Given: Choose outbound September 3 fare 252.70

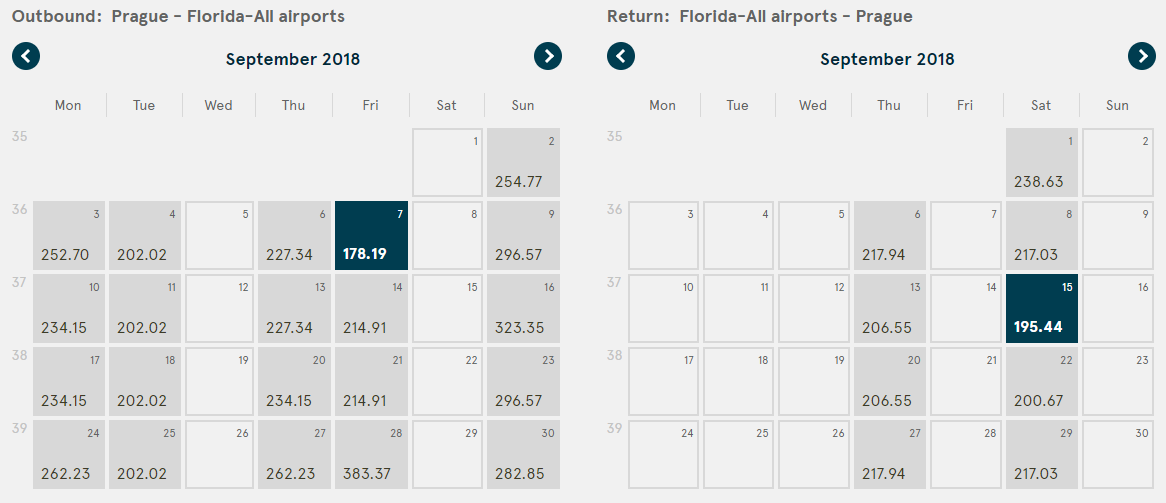Looking at the screenshot, I should click(69, 236).
